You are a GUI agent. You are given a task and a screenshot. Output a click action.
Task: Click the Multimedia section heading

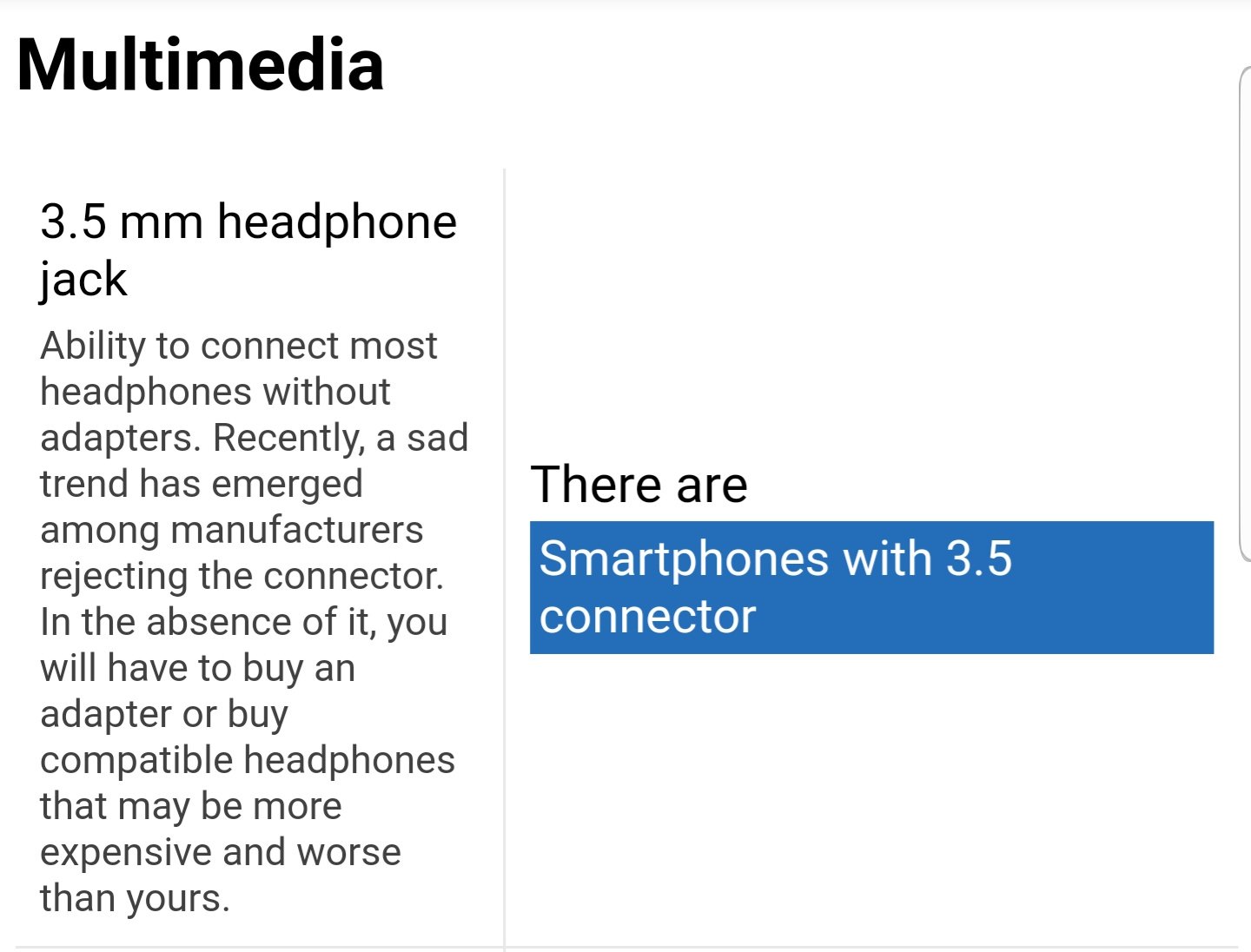pos(200,65)
